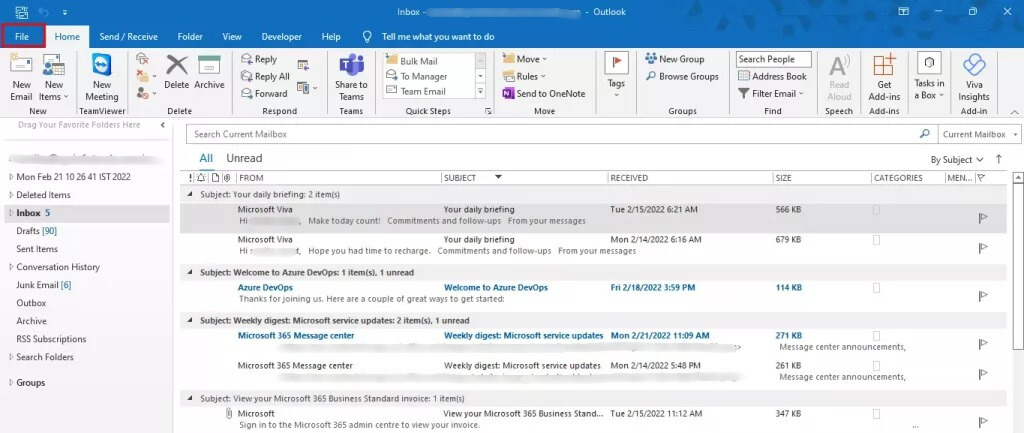Image resolution: width=1024 pixels, height=433 pixels.
Task: Open the Address Book
Action: click(x=773, y=76)
